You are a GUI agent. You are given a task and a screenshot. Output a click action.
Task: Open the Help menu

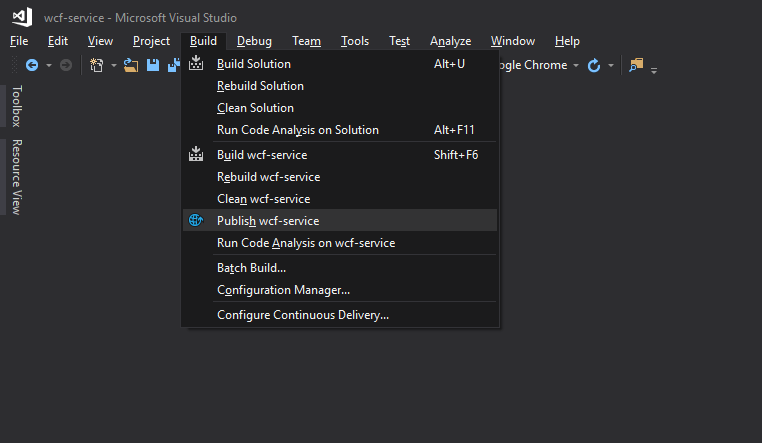pos(567,41)
